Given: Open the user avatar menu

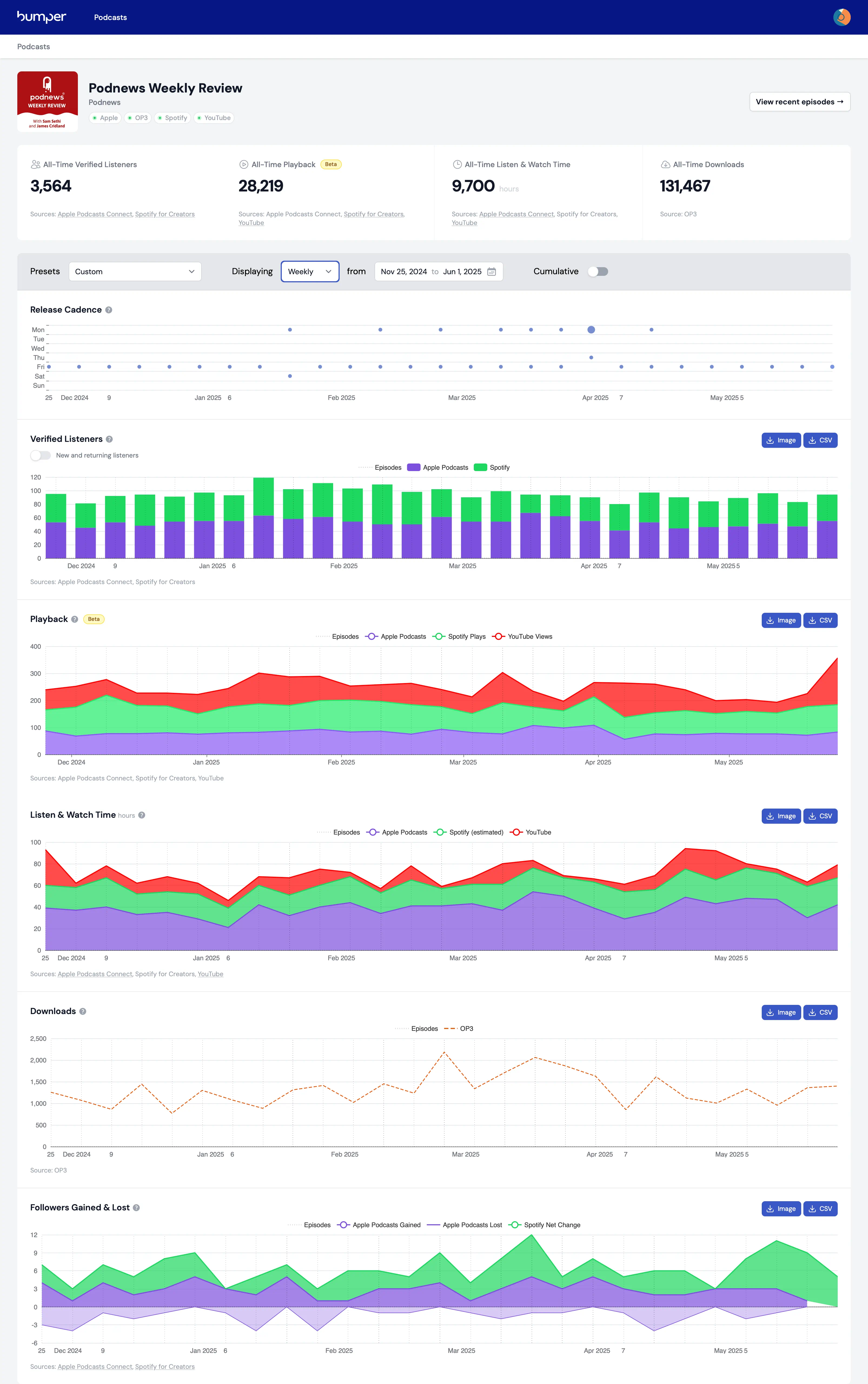Looking at the screenshot, I should coord(842,17).
